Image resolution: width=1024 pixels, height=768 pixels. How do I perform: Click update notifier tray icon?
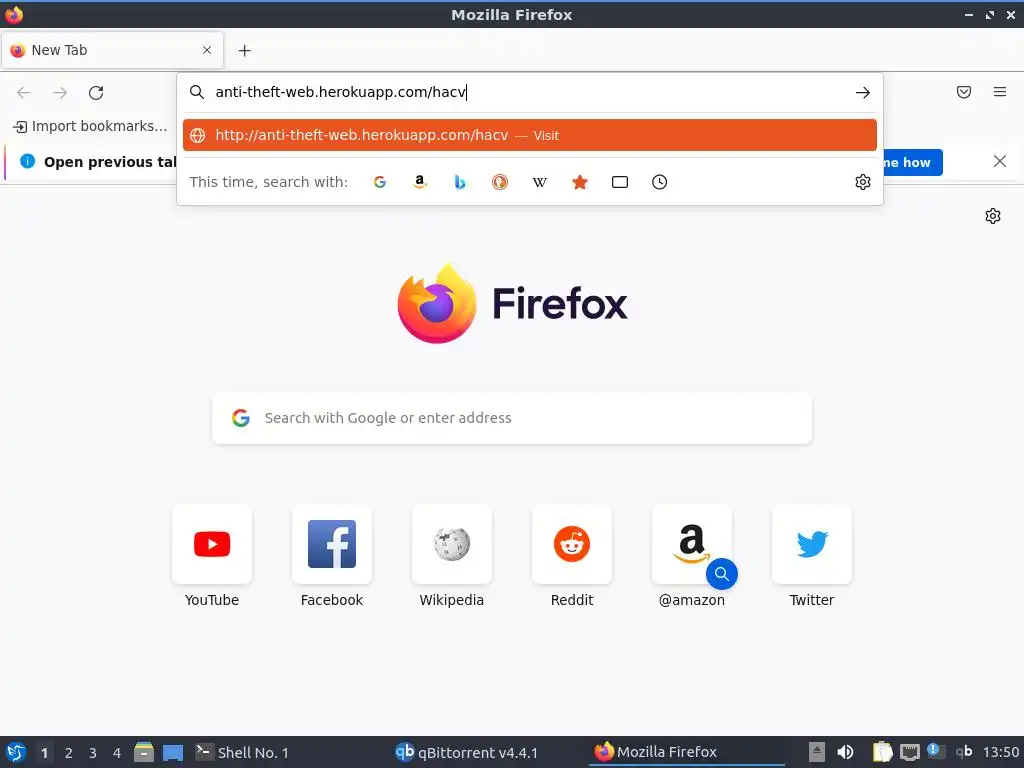936,751
